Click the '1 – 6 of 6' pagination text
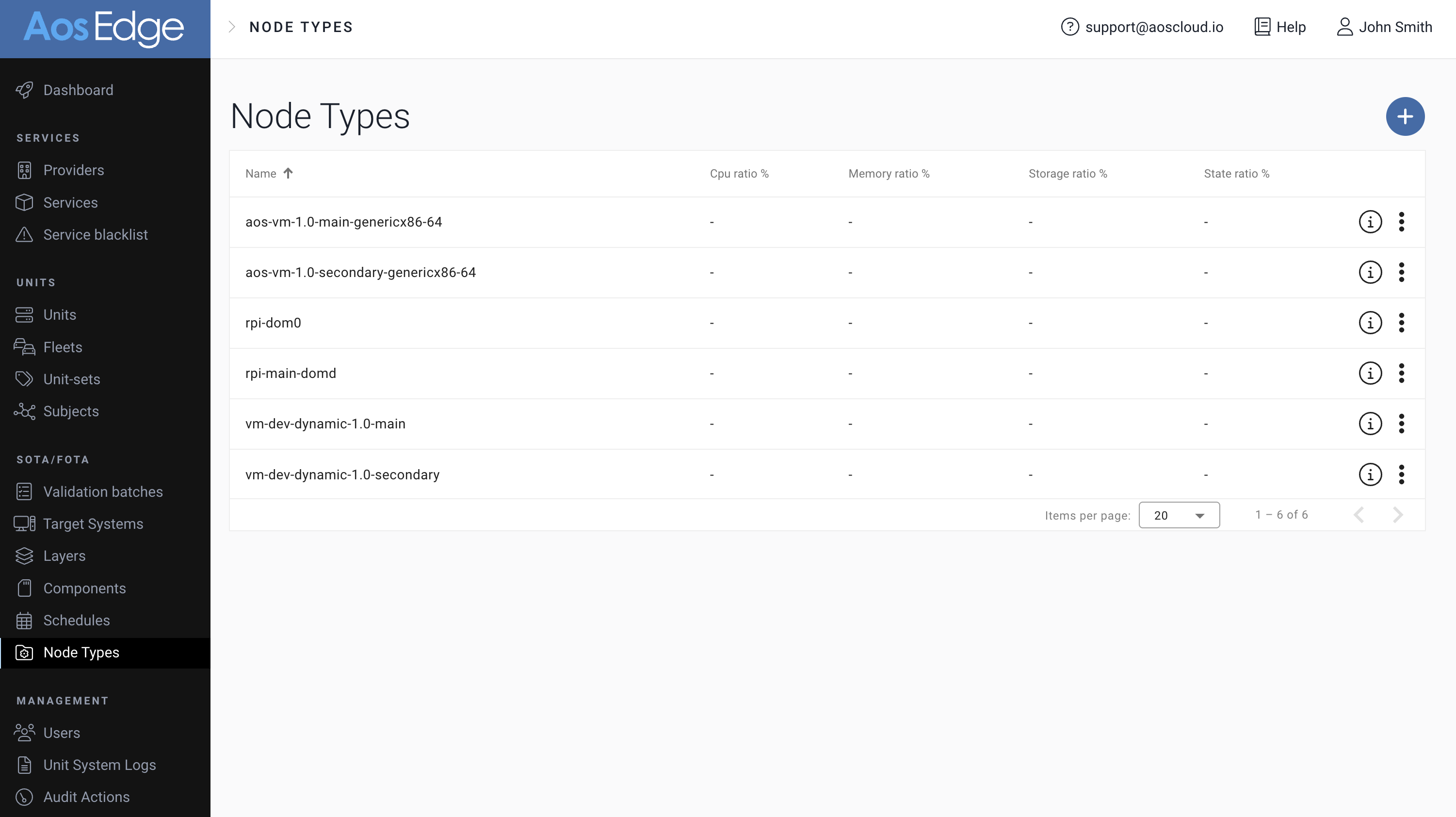Screen dimensions: 1456x817 pos(1281,515)
